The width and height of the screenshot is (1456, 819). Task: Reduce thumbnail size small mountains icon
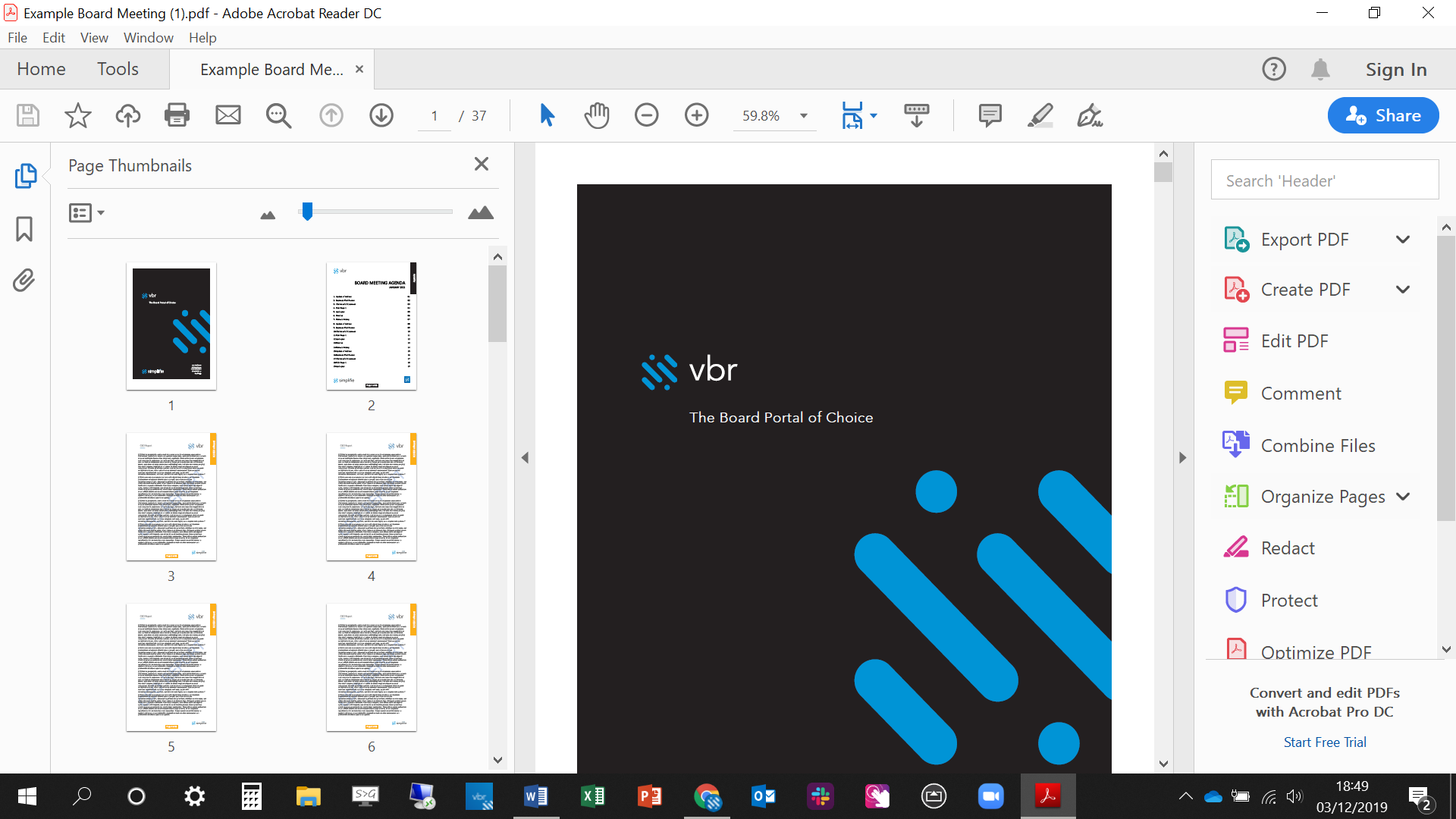(268, 215)
